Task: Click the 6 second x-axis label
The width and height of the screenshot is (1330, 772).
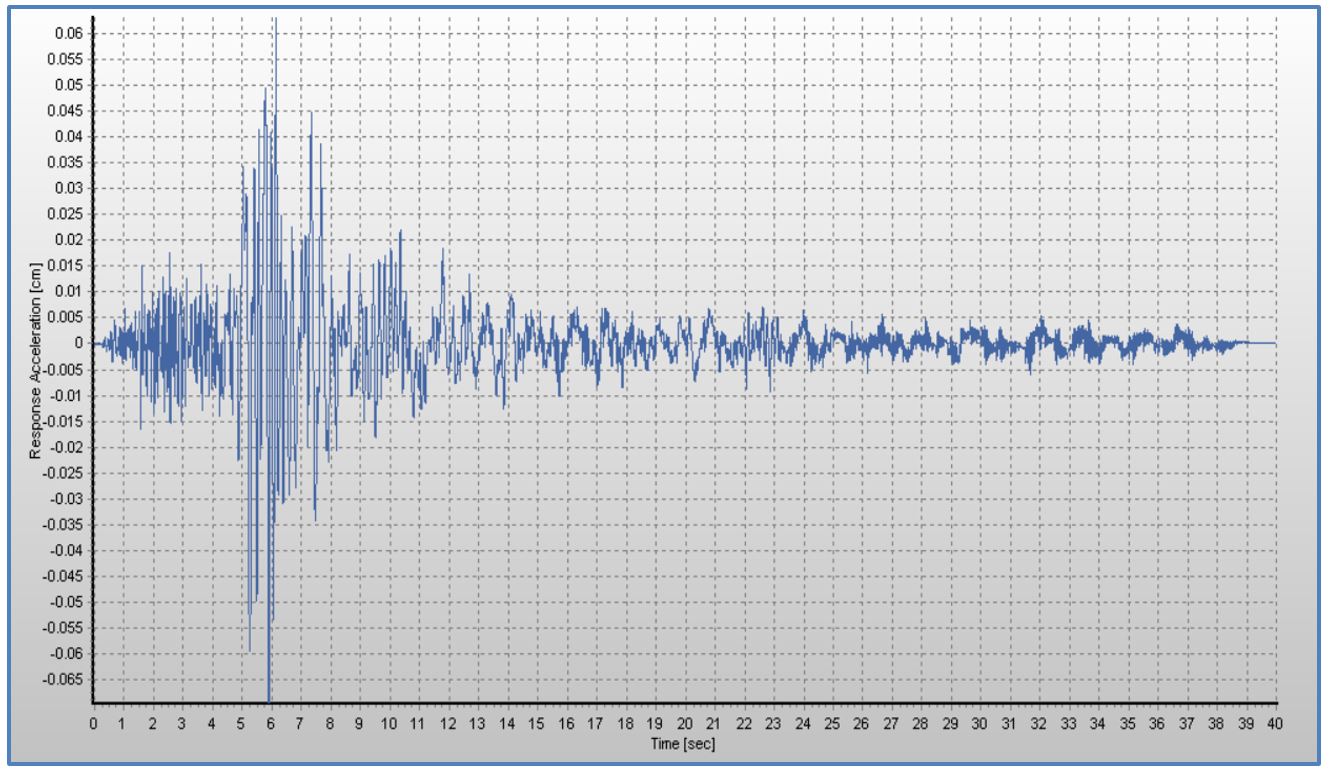Action: (270, 723)
